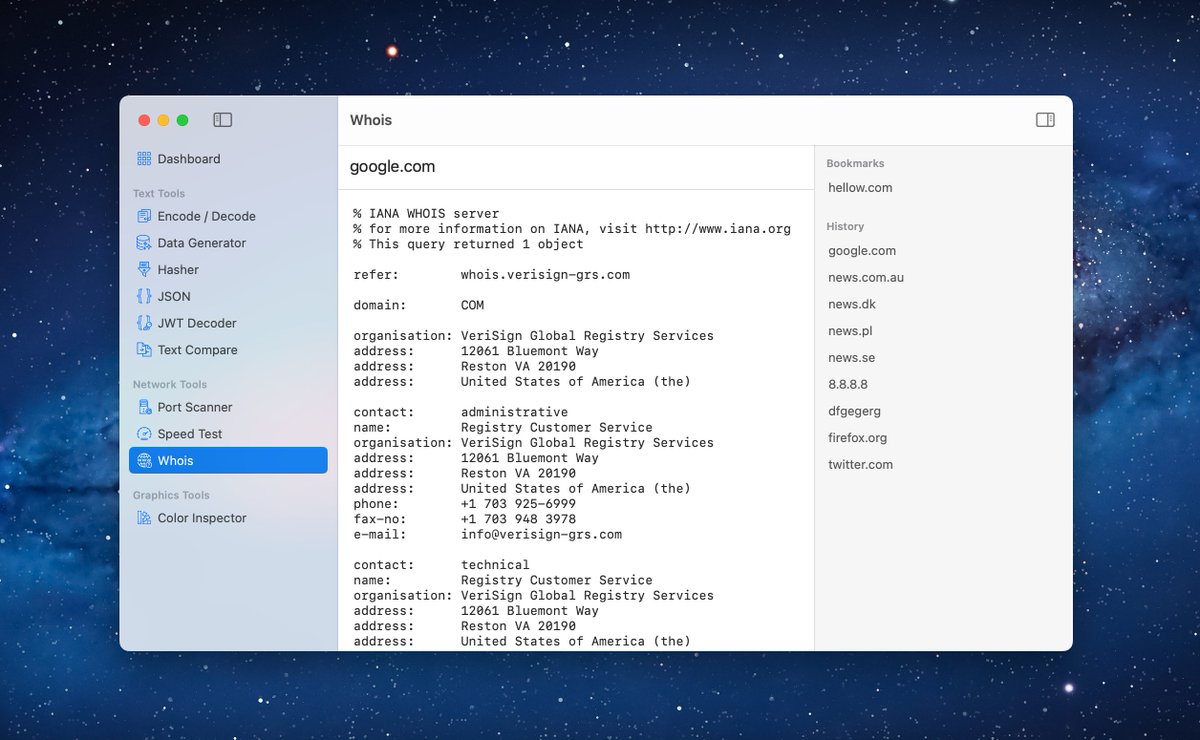Click '% IANA WHOIS server' line

426,214
